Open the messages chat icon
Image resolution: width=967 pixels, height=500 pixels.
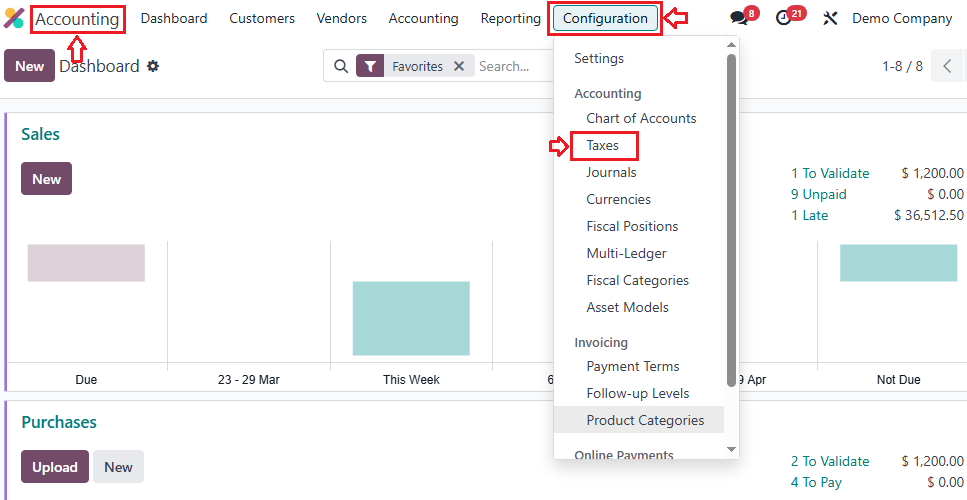(739, 18)
